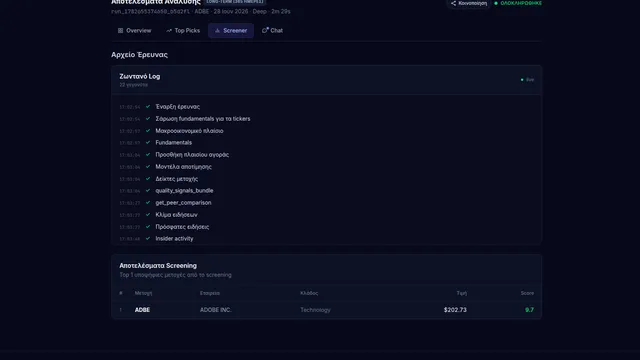Screen dimensions: 640x360
Task: Switch to the Top Picks tab
Action: pyautogui.click(x=183, y=31)
